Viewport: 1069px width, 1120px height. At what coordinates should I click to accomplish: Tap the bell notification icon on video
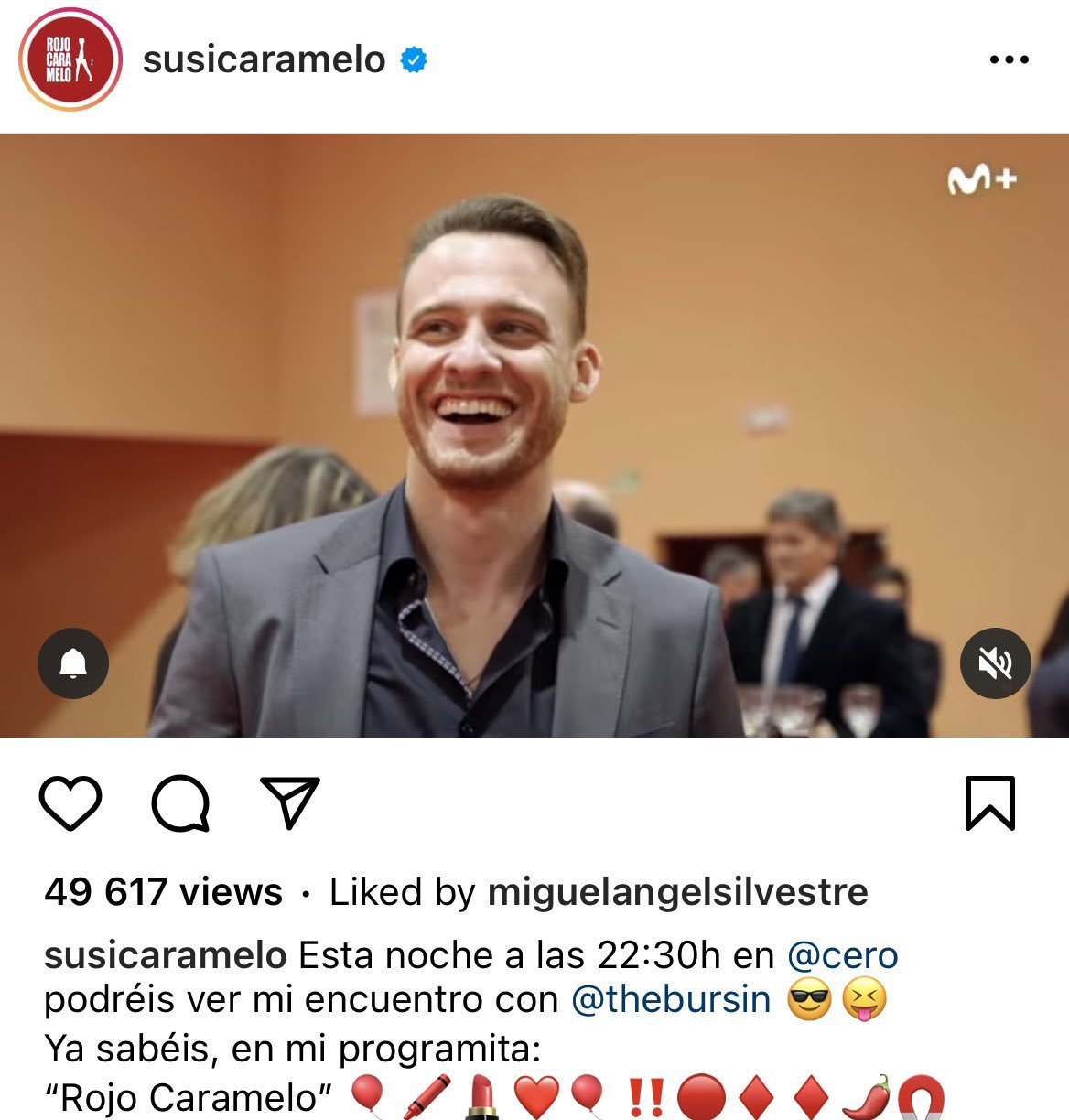73,663
